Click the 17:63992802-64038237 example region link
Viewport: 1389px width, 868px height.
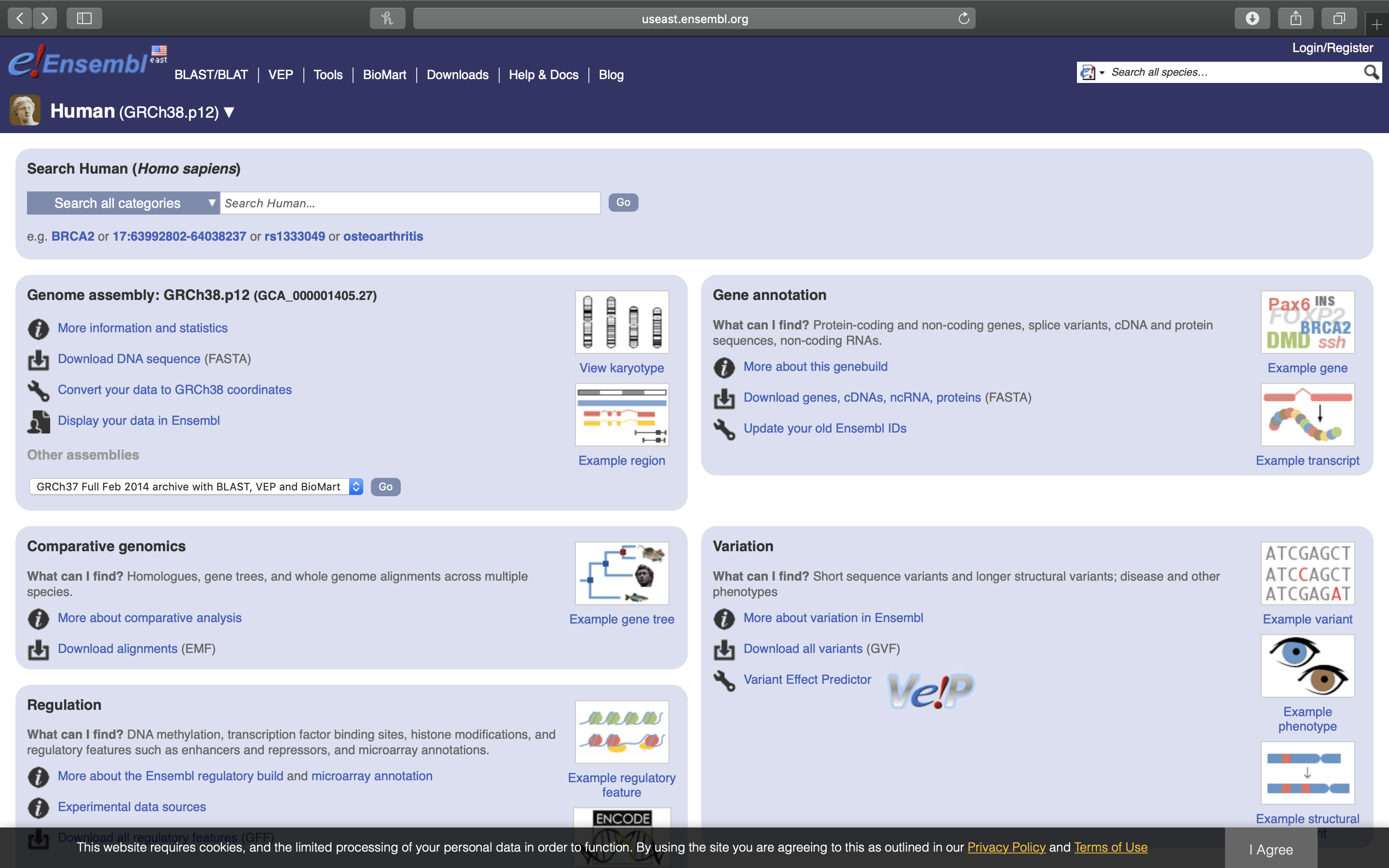click(x=179, y=236)
